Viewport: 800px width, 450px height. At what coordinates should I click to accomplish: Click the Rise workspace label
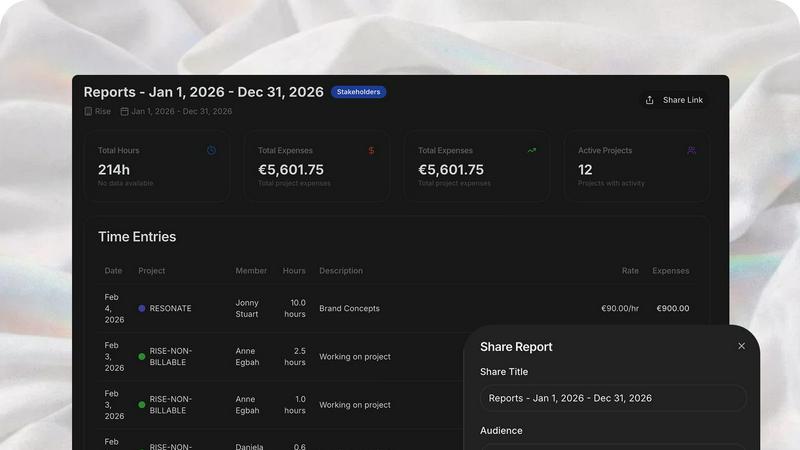click(x=103, y=111)
